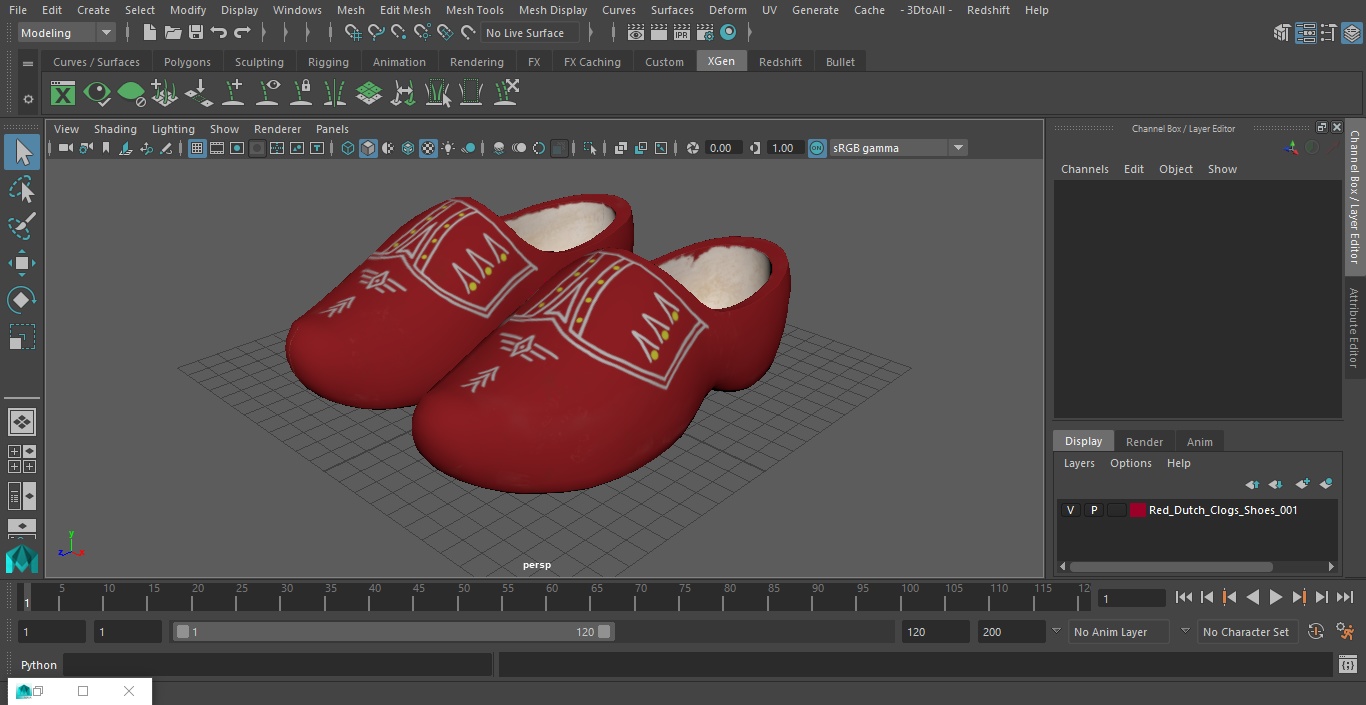
Task: Click Red_Dutch_Clogs_Shoes_001 layer color swatch
Action: 1138,510
